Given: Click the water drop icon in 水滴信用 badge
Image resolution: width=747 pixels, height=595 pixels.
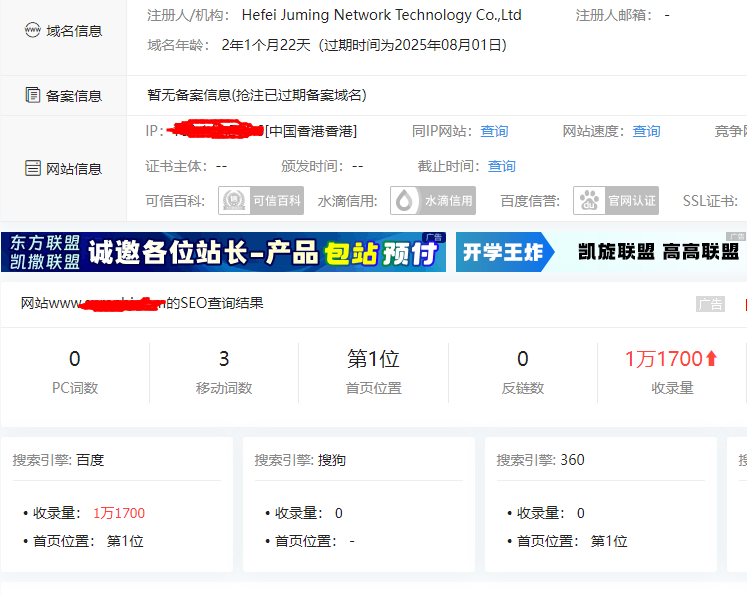Looking at the screenshot, I should (x=404, y=201).
